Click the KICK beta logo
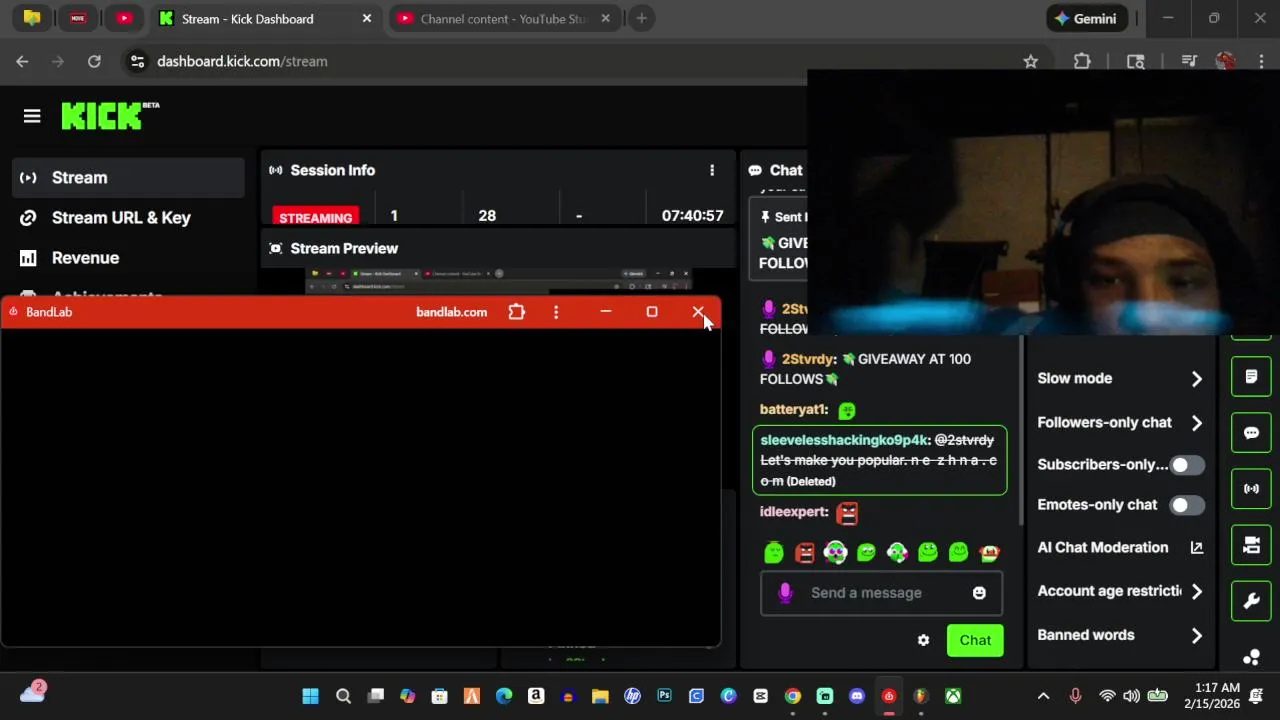The image size is (1280, 720). pos(110,116)
